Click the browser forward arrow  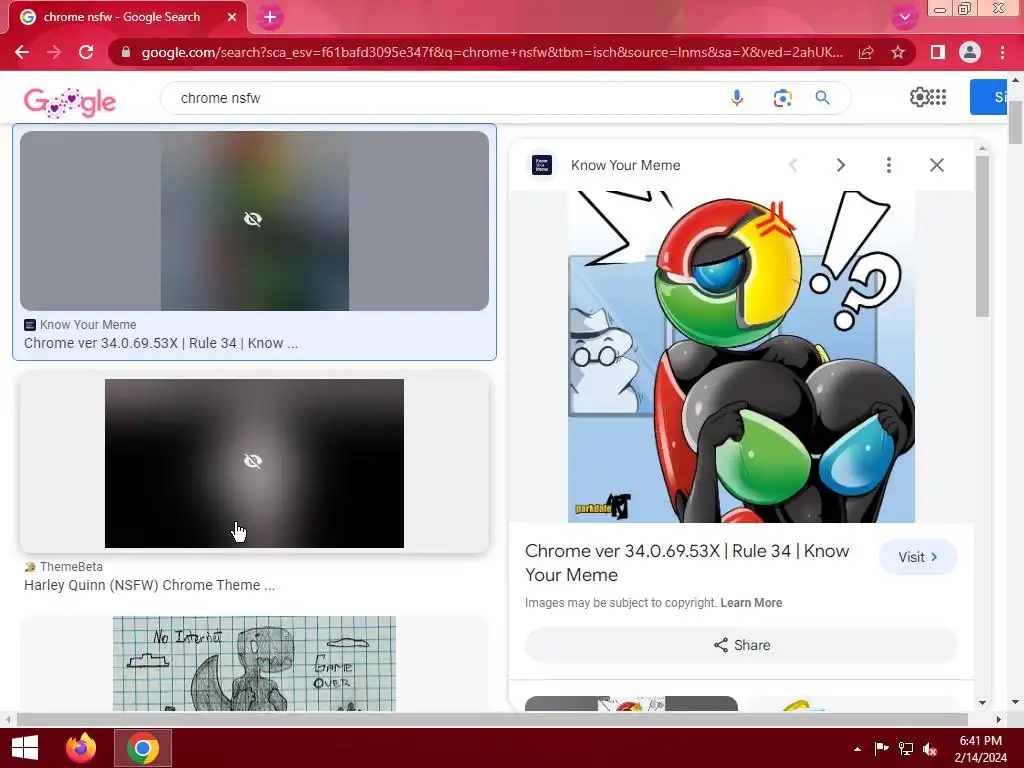coord(54,52)
